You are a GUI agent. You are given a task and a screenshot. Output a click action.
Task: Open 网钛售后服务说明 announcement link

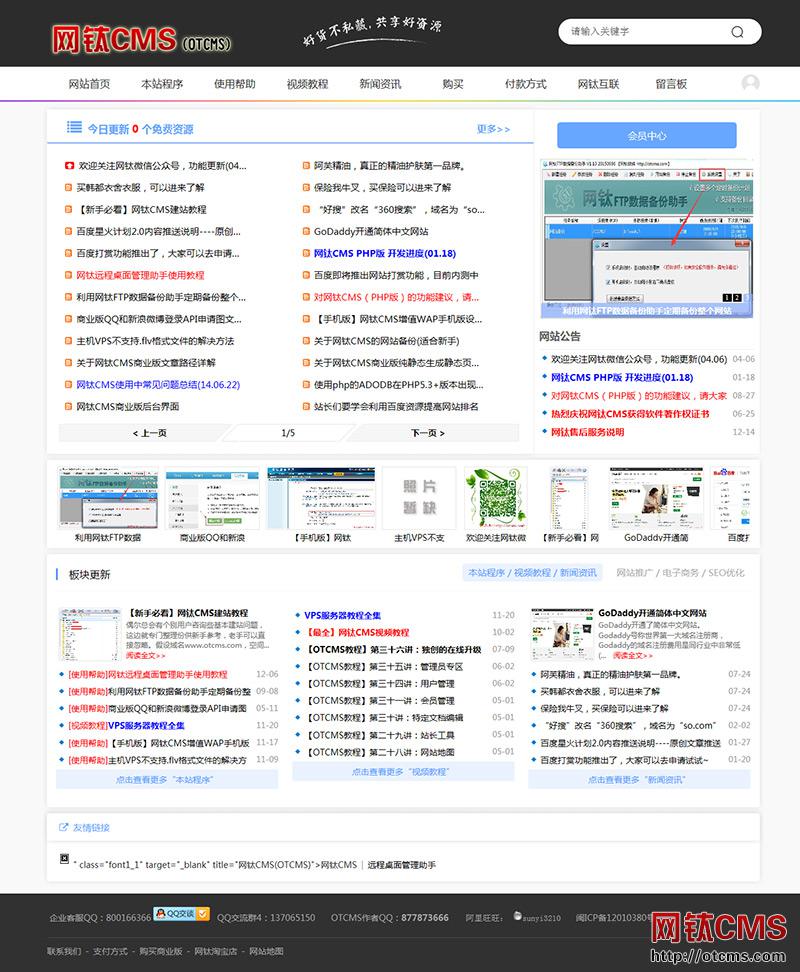(x=587, y=432)
